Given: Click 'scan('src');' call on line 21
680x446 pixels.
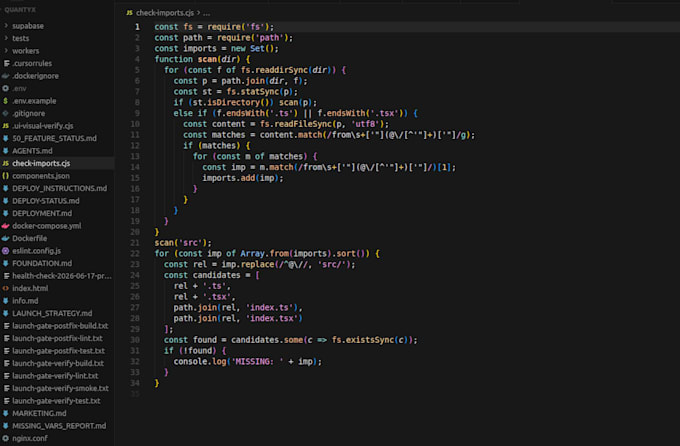Looking at the screenshot, I should 183,243.
